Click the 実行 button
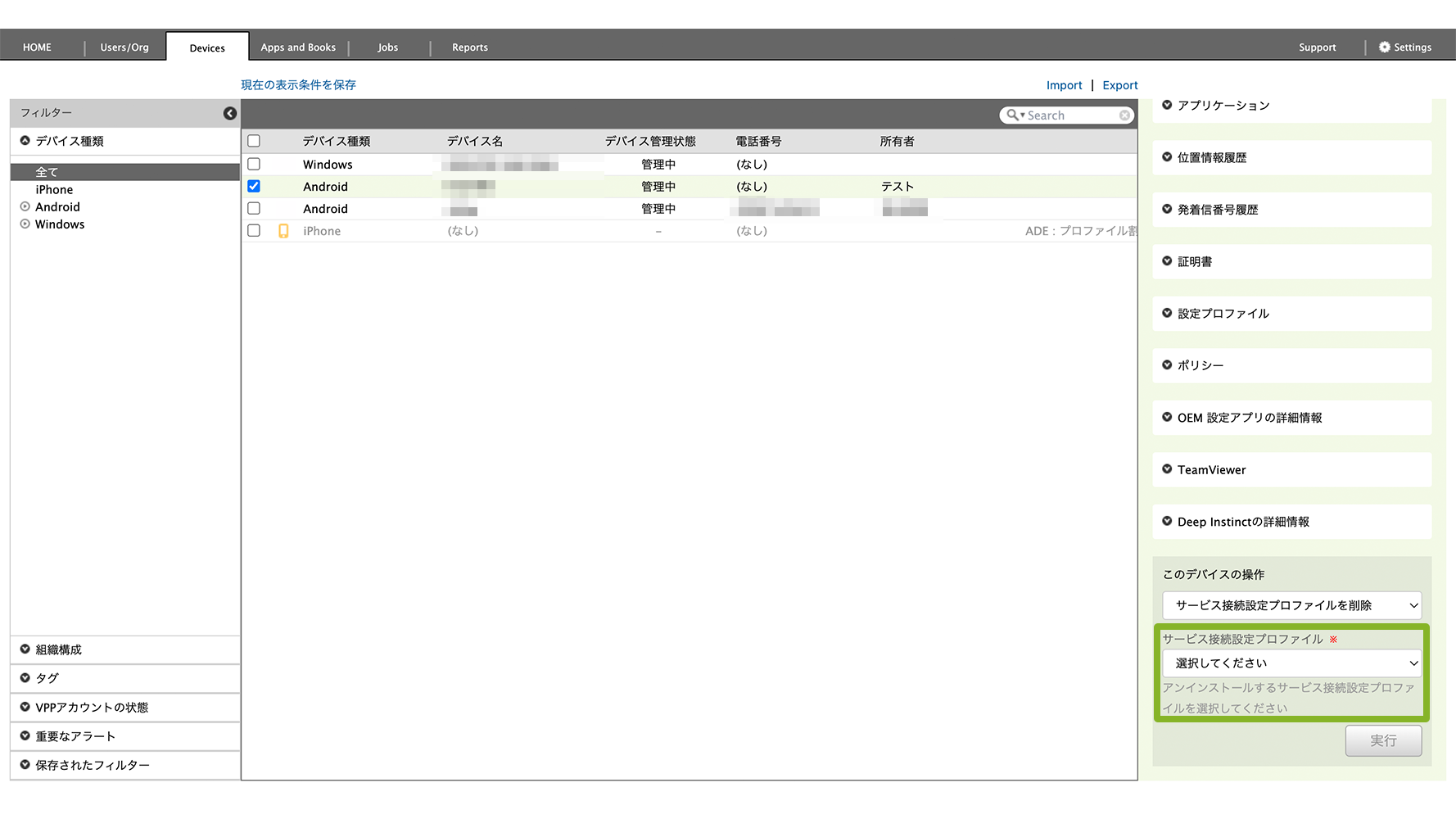Screen dimensions: 1456x819 click(x=1382, y=740)
